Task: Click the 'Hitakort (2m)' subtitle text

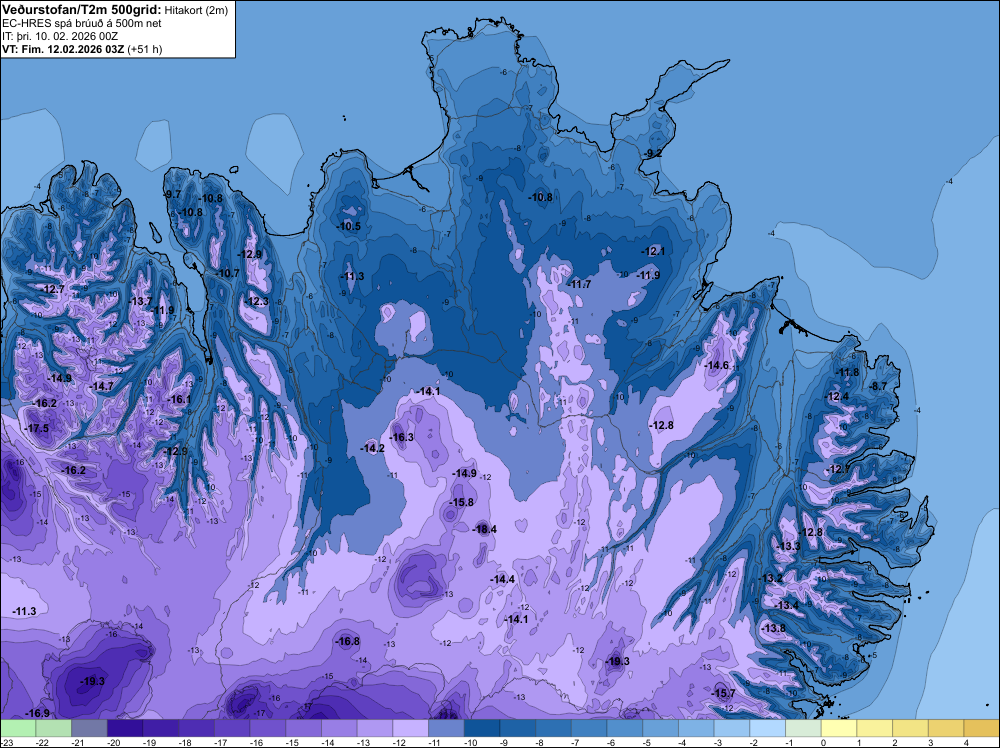Action: tap(196, 10)
